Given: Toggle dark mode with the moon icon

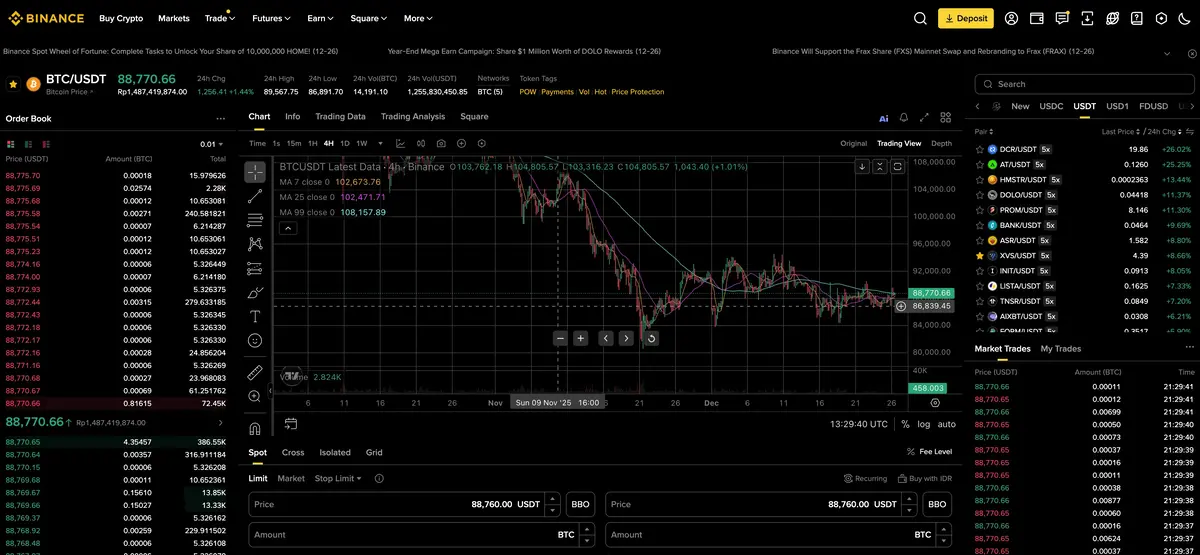Looking at the screenshot, I should tap(1186, 18).
